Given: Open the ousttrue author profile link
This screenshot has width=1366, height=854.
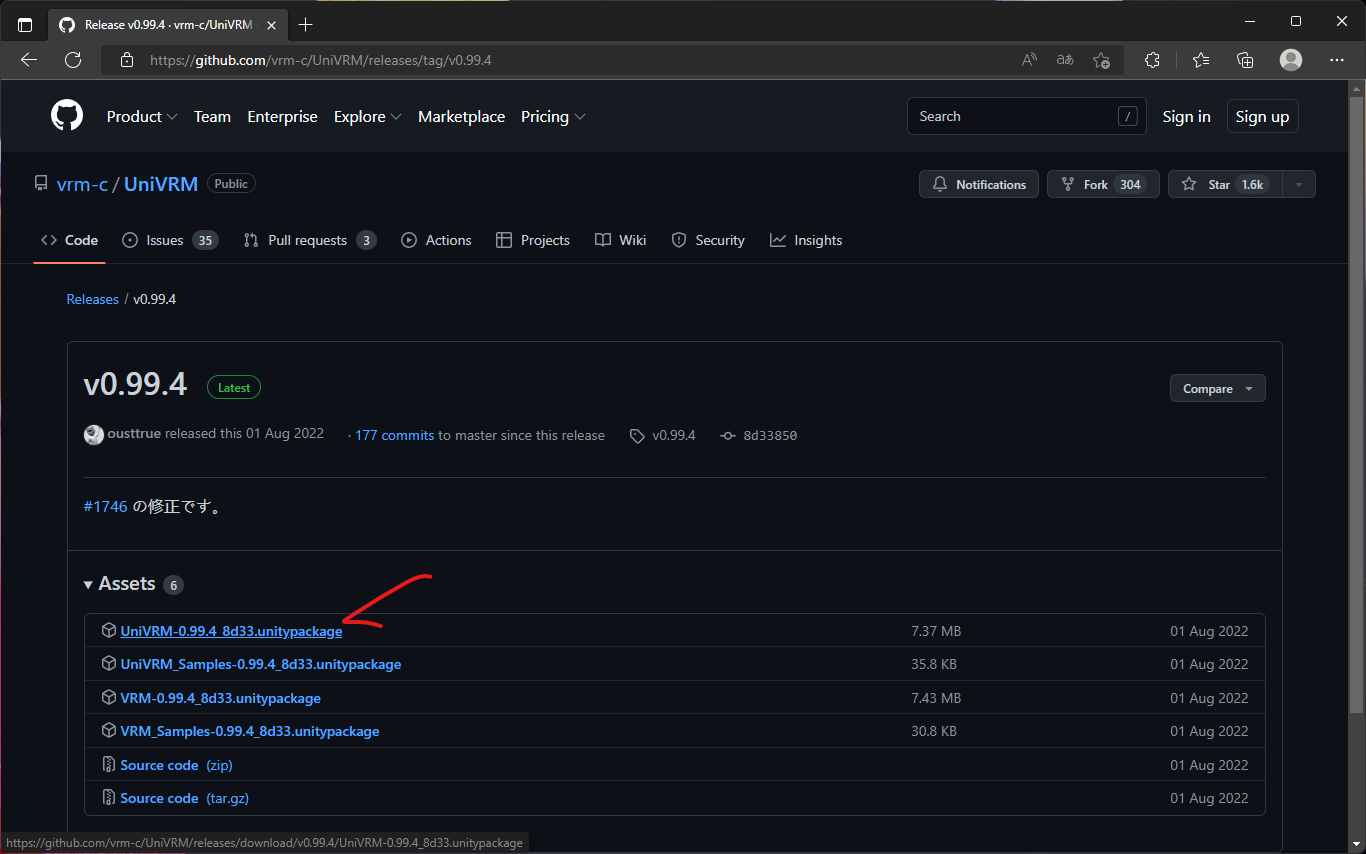Looking at the screenshot, I should click(135, 434).
